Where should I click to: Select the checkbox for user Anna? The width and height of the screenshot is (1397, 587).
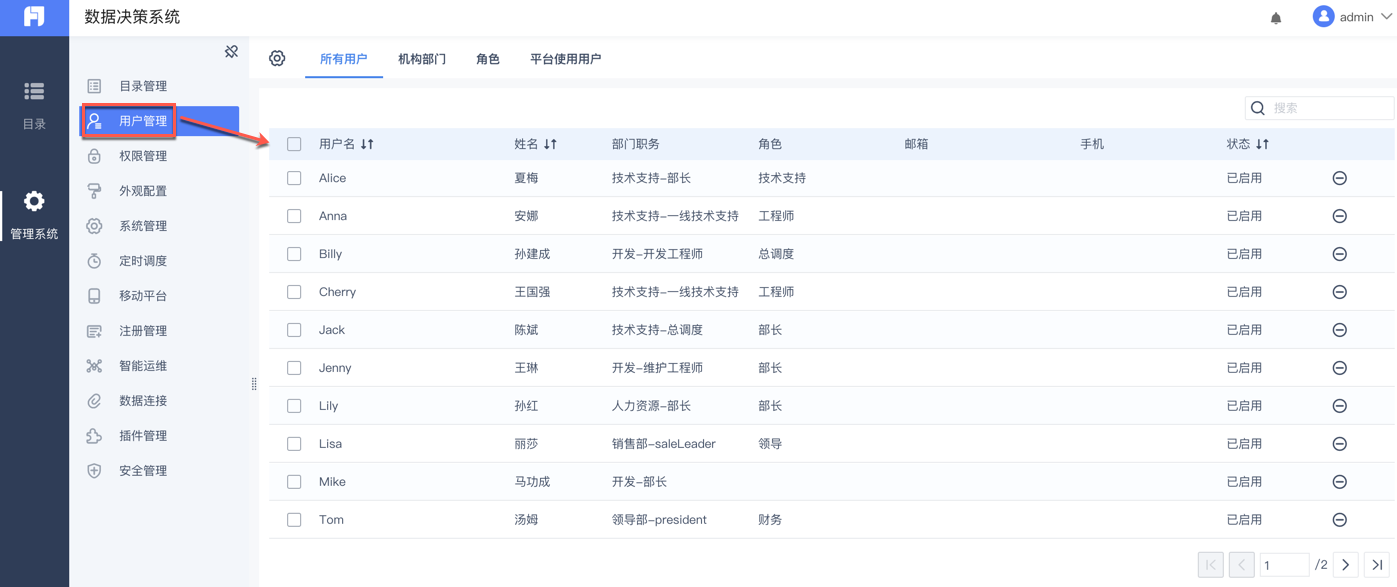coord(294,216)
